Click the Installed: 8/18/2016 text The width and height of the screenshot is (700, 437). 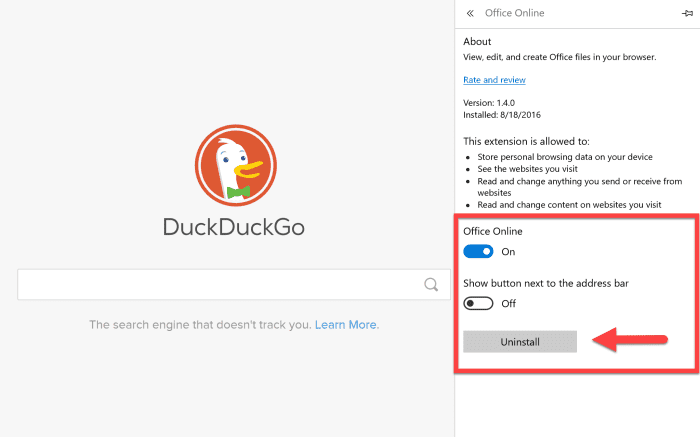[502, 115]
